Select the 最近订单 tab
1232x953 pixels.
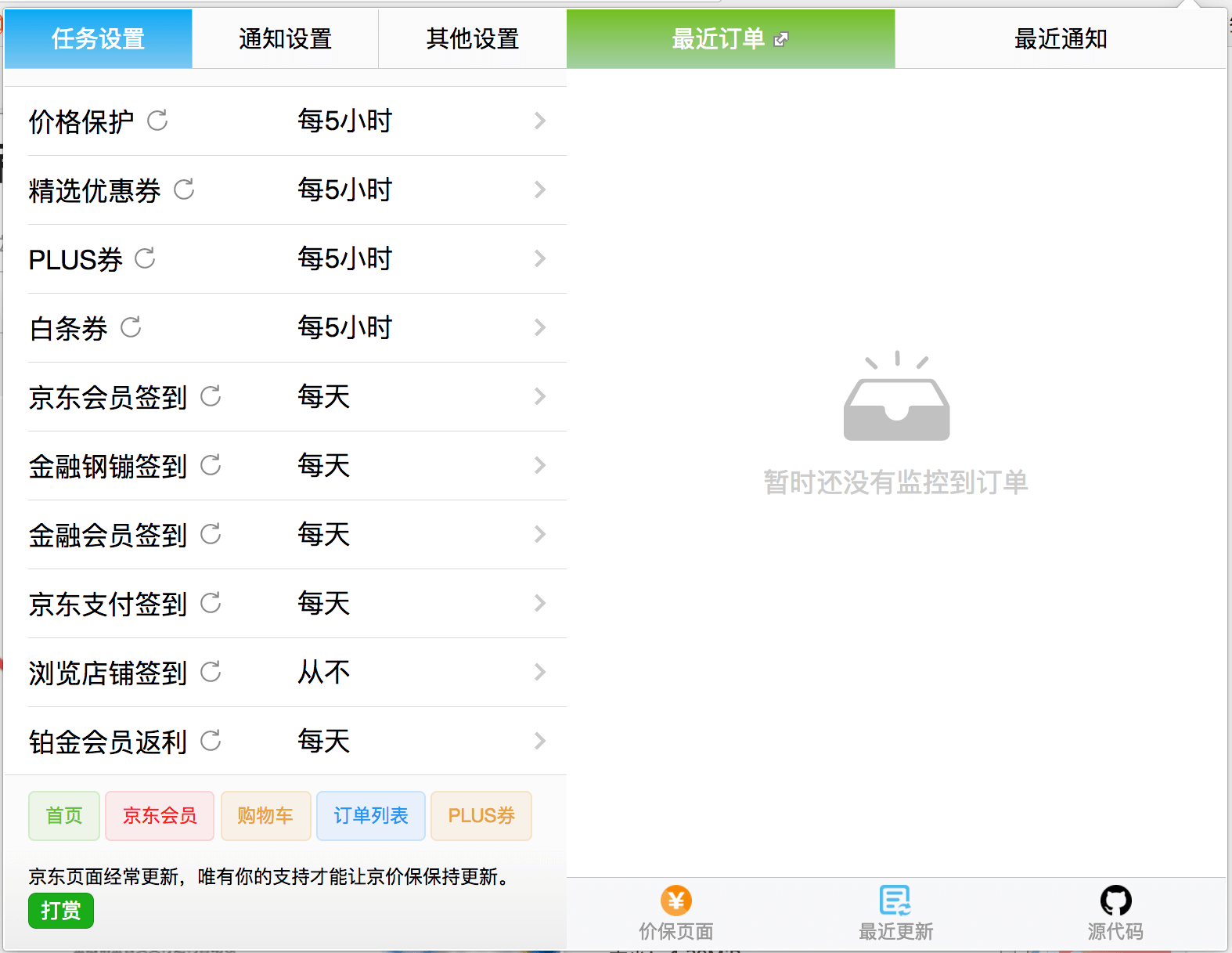(730, 39)
